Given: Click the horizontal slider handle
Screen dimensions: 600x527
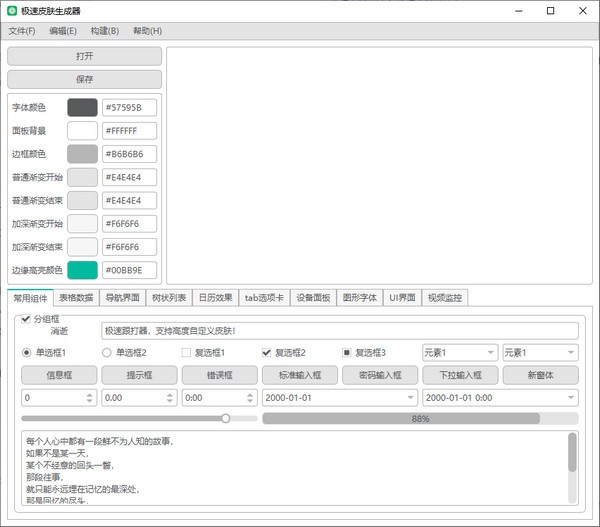Looking at the screenshot, I should coord(226,418).
